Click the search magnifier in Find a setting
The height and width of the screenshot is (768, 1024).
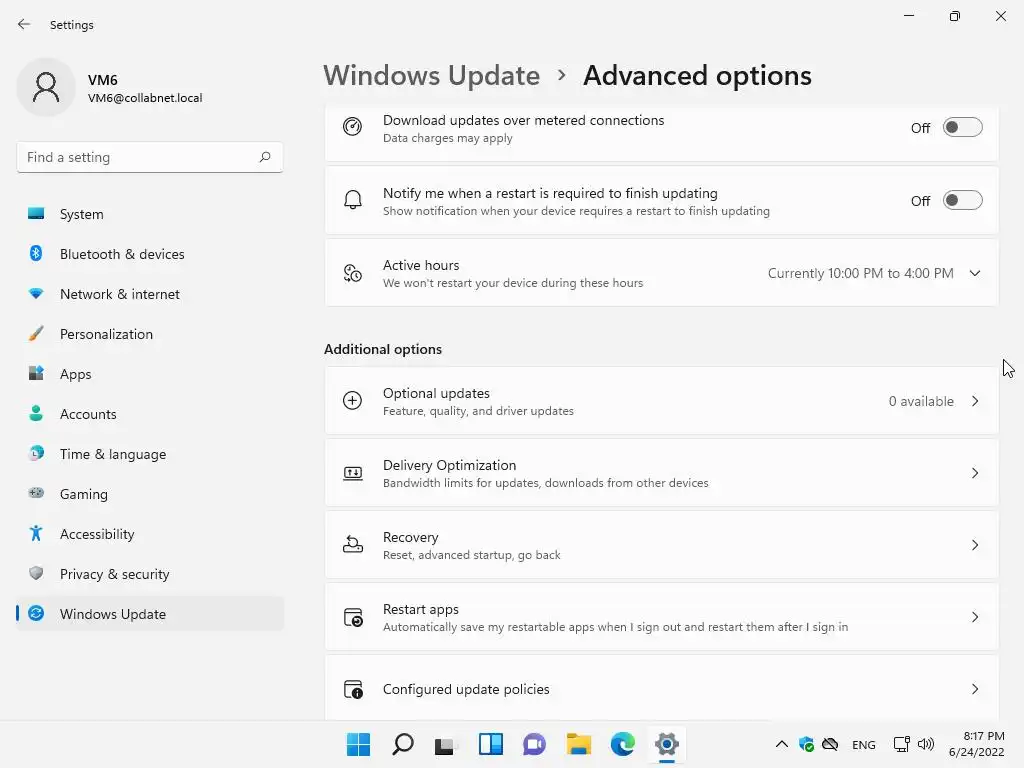click(x=264, y=157)
